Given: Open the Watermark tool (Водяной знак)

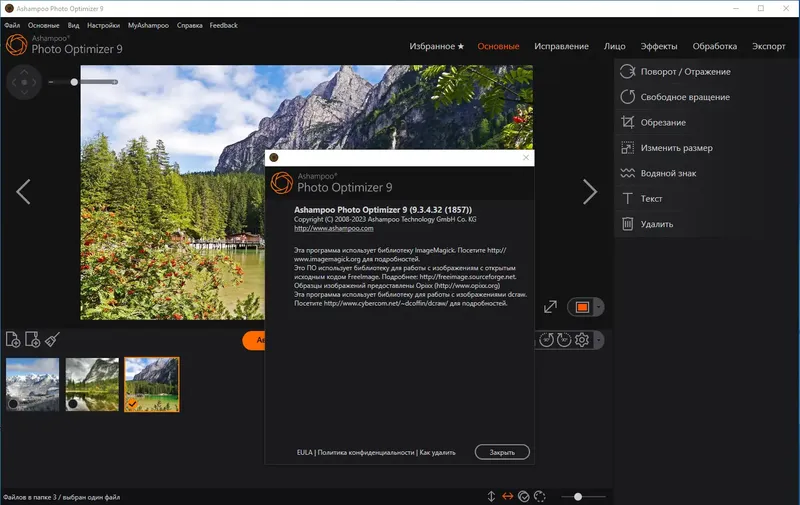Looking at the screenshot, I should [x=658, y=173].
